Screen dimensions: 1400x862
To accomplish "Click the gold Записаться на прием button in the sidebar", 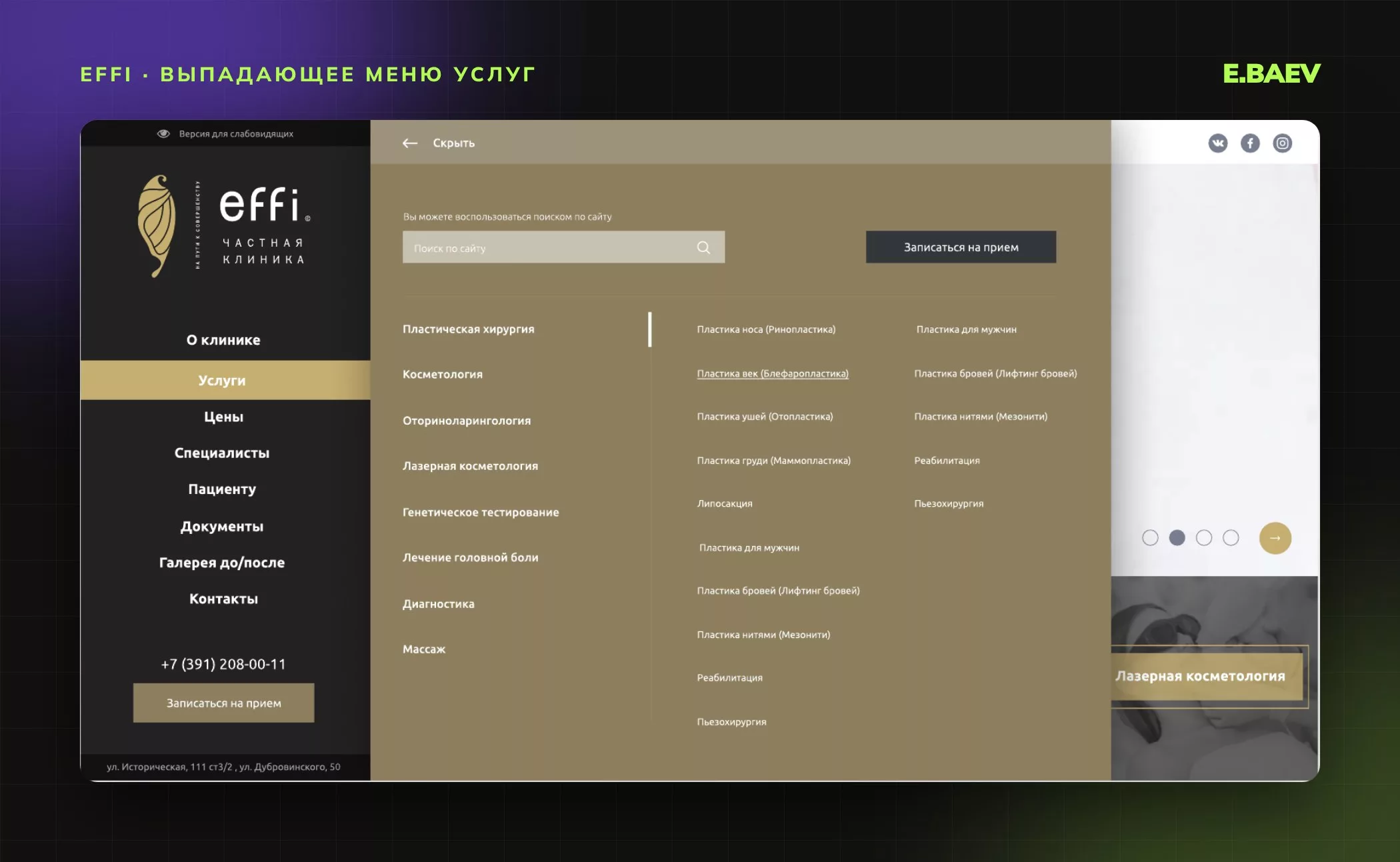I will tap(223, 703).
